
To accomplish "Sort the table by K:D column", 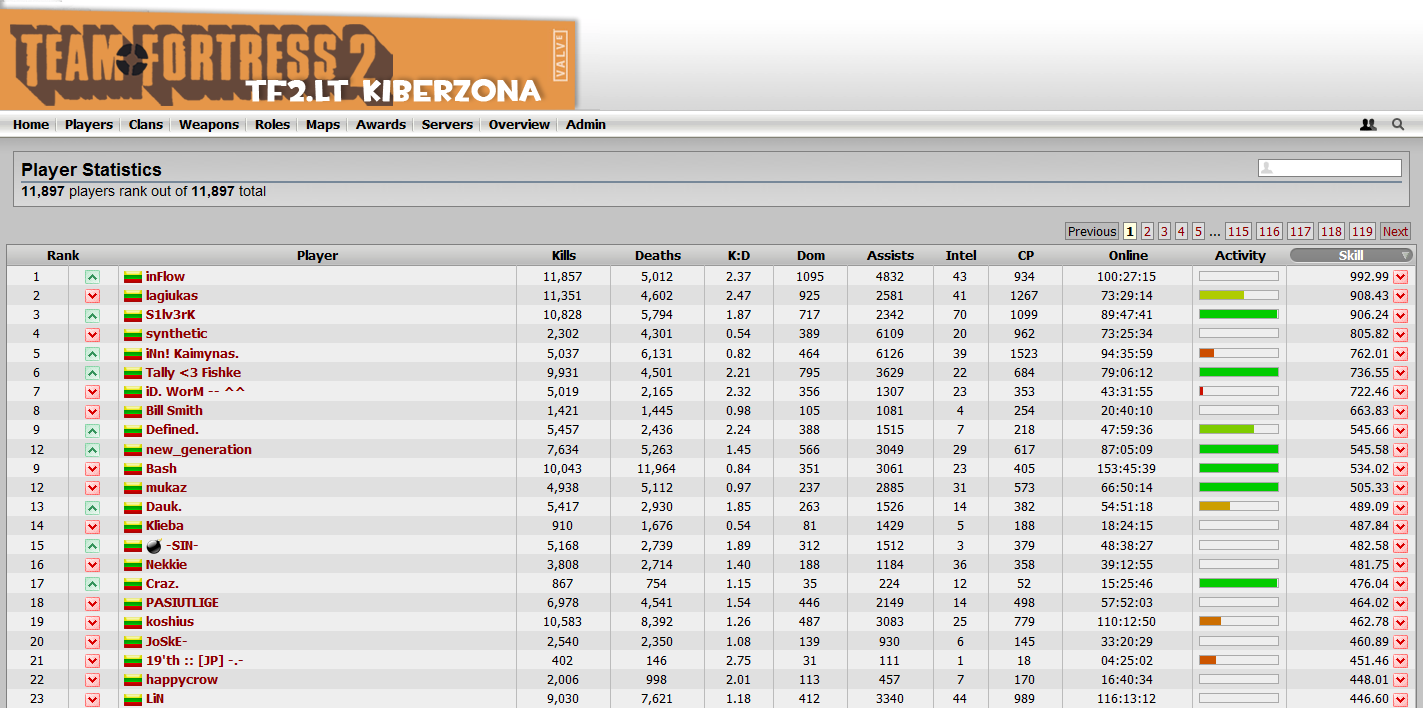I will click(739, 255).
